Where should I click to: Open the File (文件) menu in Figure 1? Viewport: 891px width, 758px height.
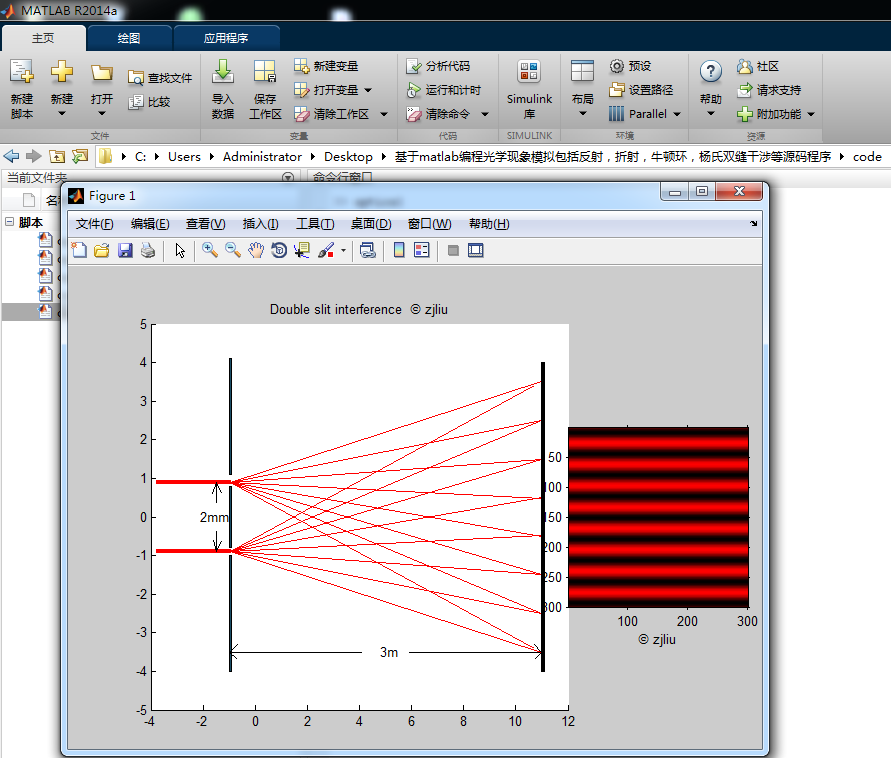point(94,224)
